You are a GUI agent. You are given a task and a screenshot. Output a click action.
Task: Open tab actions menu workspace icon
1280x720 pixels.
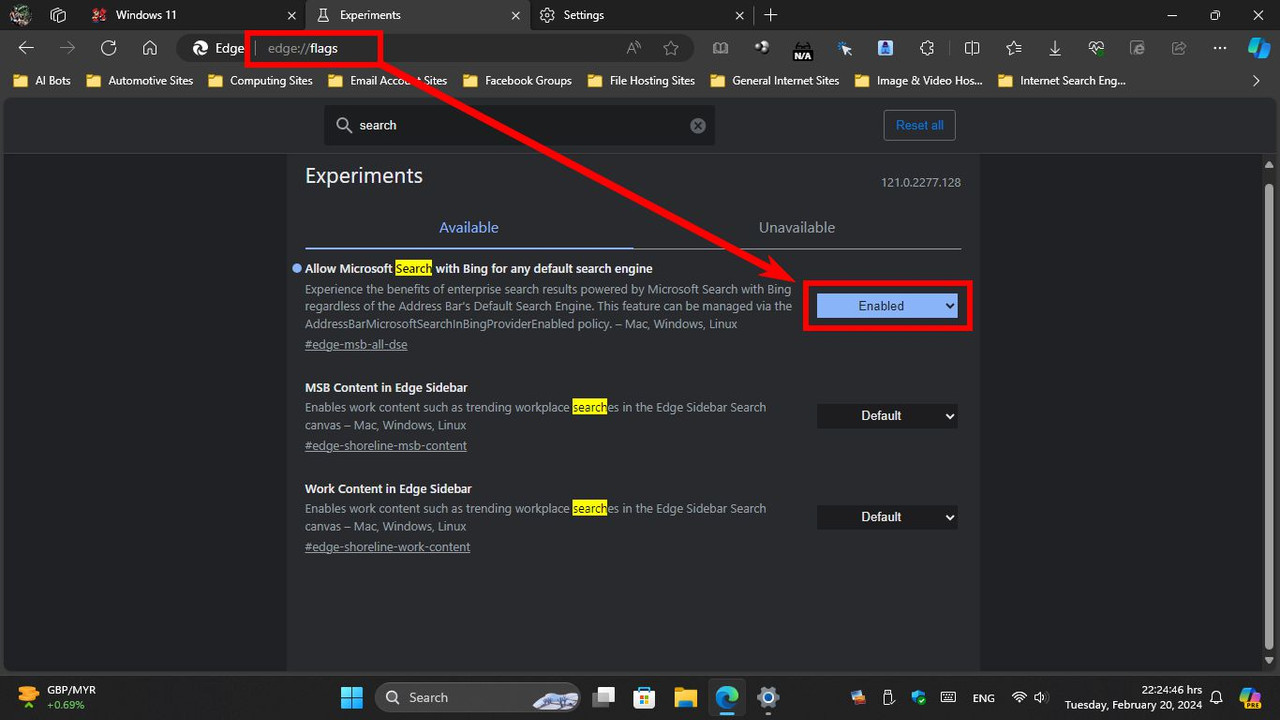58,15
